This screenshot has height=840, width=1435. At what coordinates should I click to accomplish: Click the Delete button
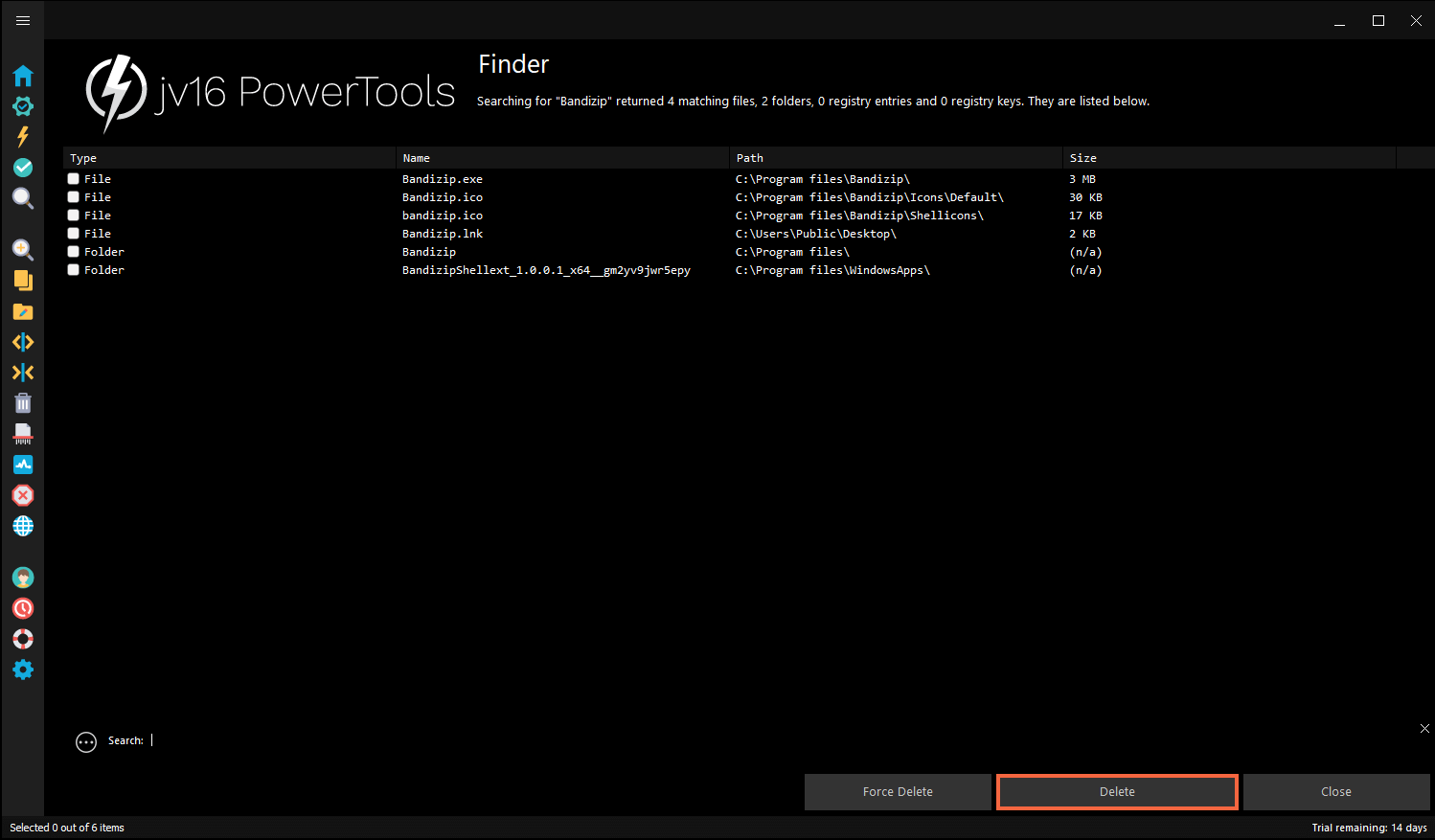click(1117, 792)
